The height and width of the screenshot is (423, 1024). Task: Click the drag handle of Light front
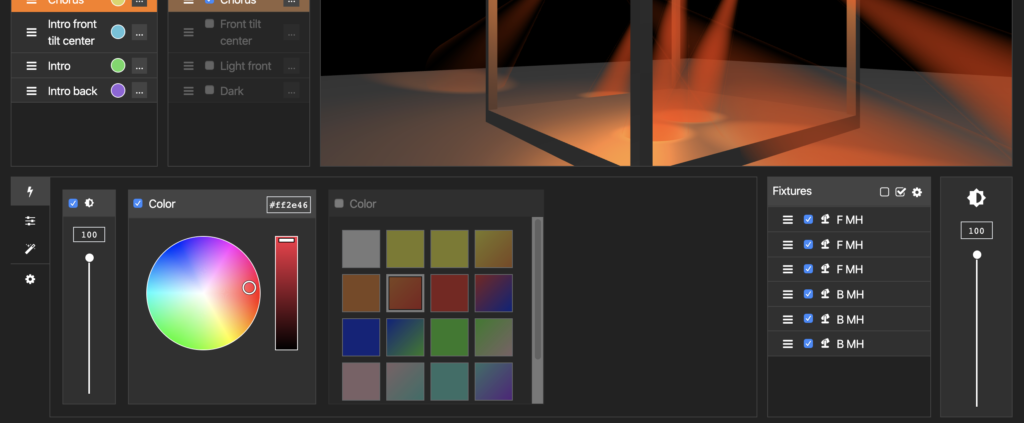point(189,66)
